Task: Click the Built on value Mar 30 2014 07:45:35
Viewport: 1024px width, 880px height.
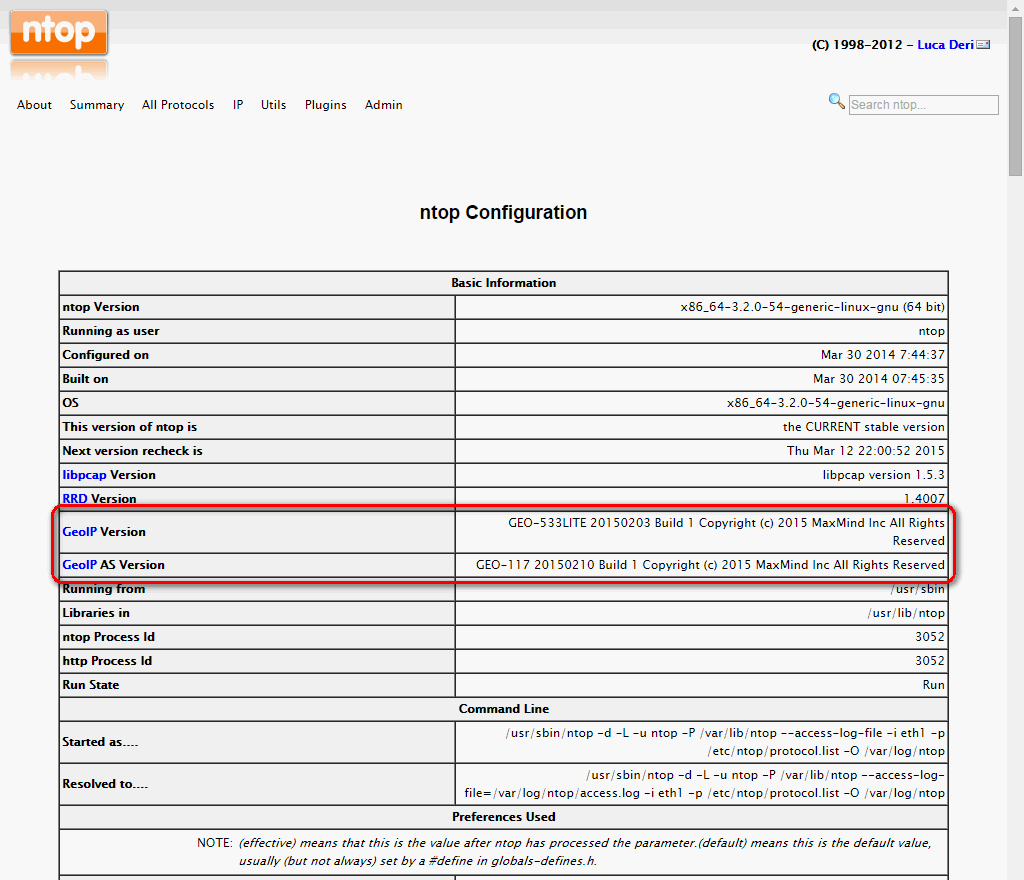Action: [x=878, y=379]
